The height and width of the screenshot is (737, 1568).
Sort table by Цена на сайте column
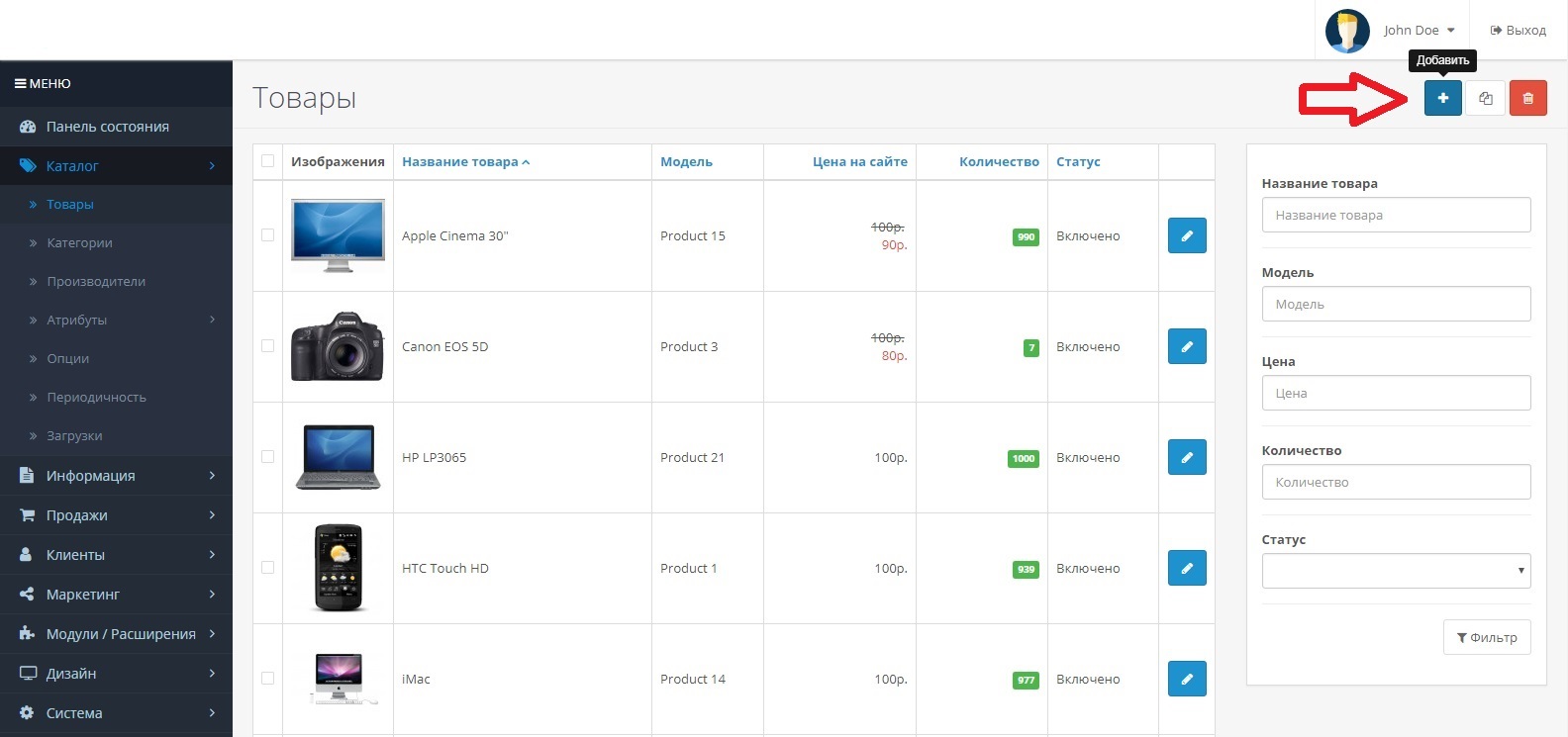point(859,161)
